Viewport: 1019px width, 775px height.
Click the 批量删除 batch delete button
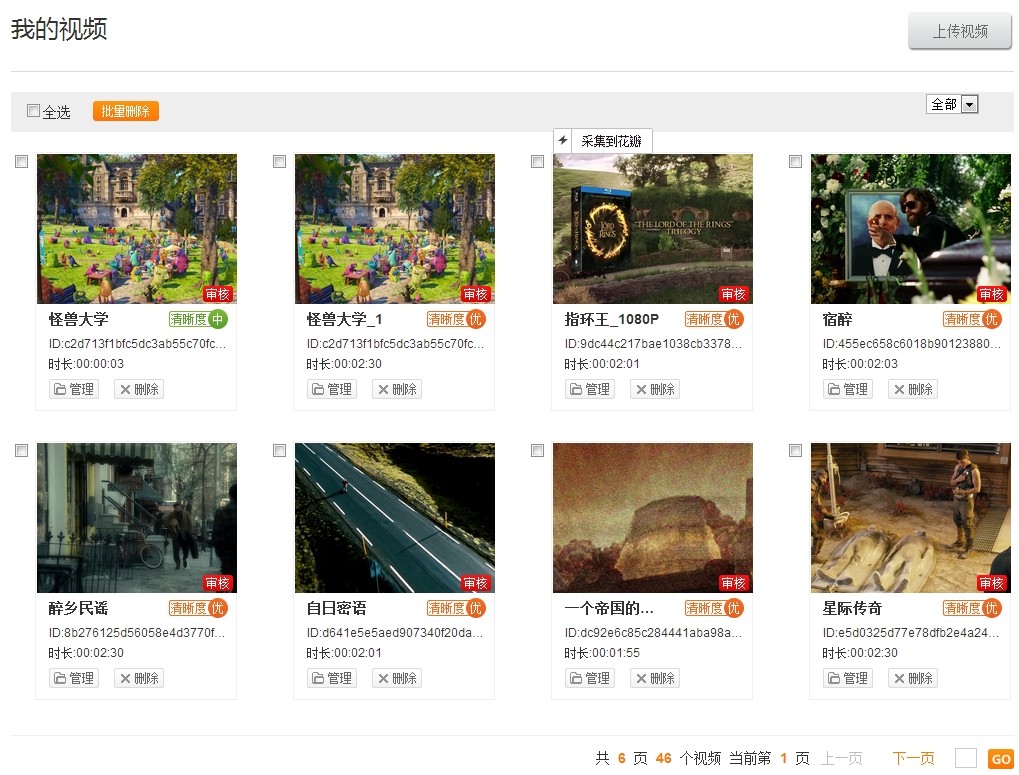(125, 111)
